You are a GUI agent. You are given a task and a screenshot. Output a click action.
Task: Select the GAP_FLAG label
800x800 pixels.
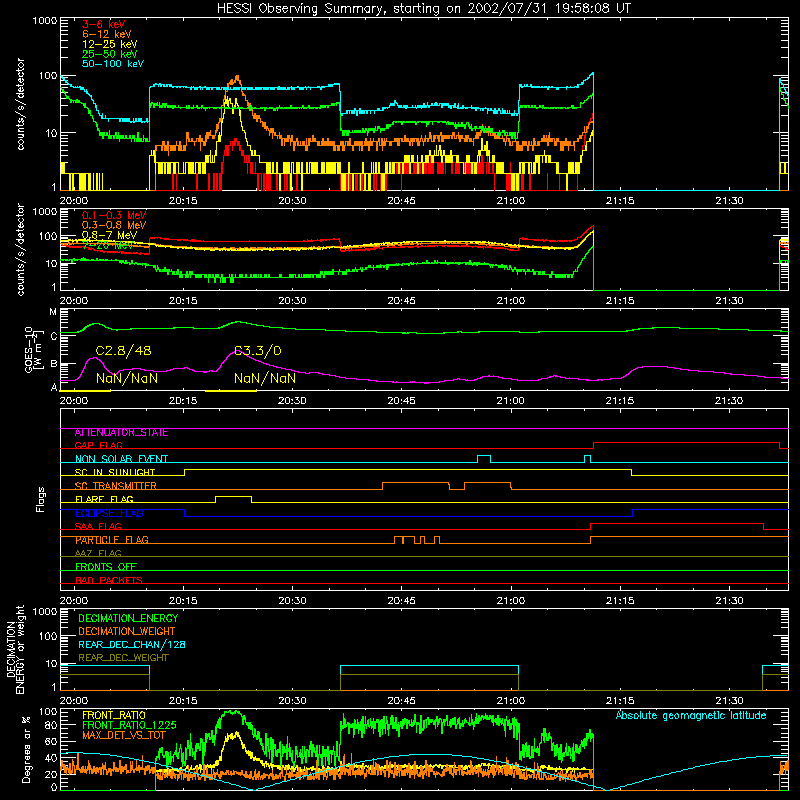pyautogui.click(x=99, y=445)
